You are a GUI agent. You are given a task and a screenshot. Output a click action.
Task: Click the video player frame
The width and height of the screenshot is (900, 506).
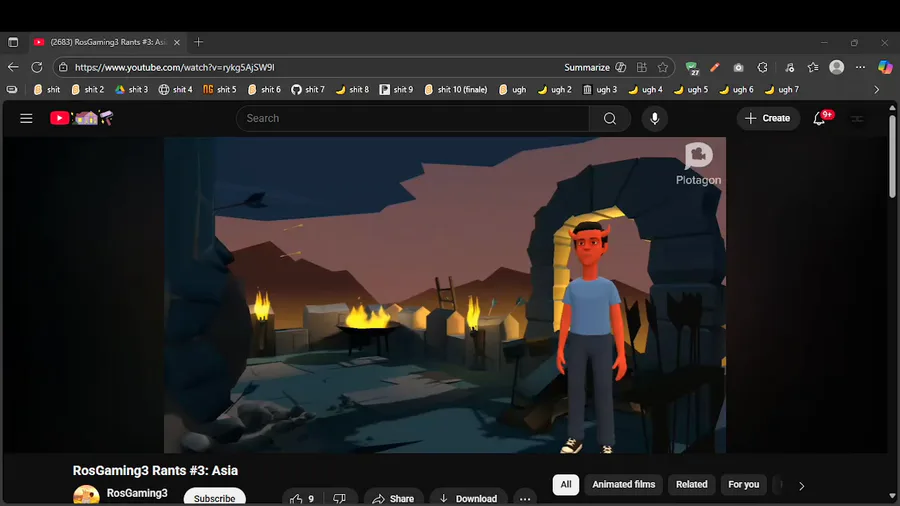[x=445, y=295]
